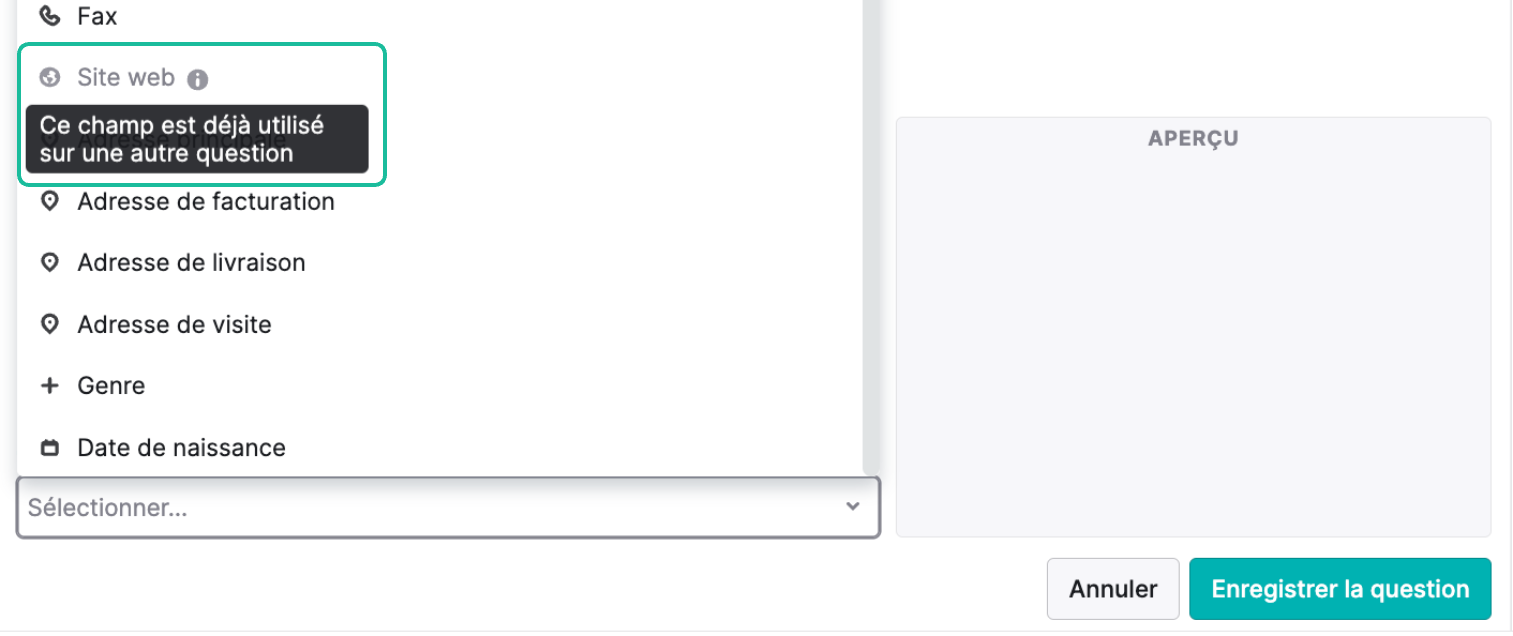Image resolution: width=1513 pixels, height=636 pixels.
Task: Click the pin icon for Adresse de livraison
Action: click(x=49, y=263)
